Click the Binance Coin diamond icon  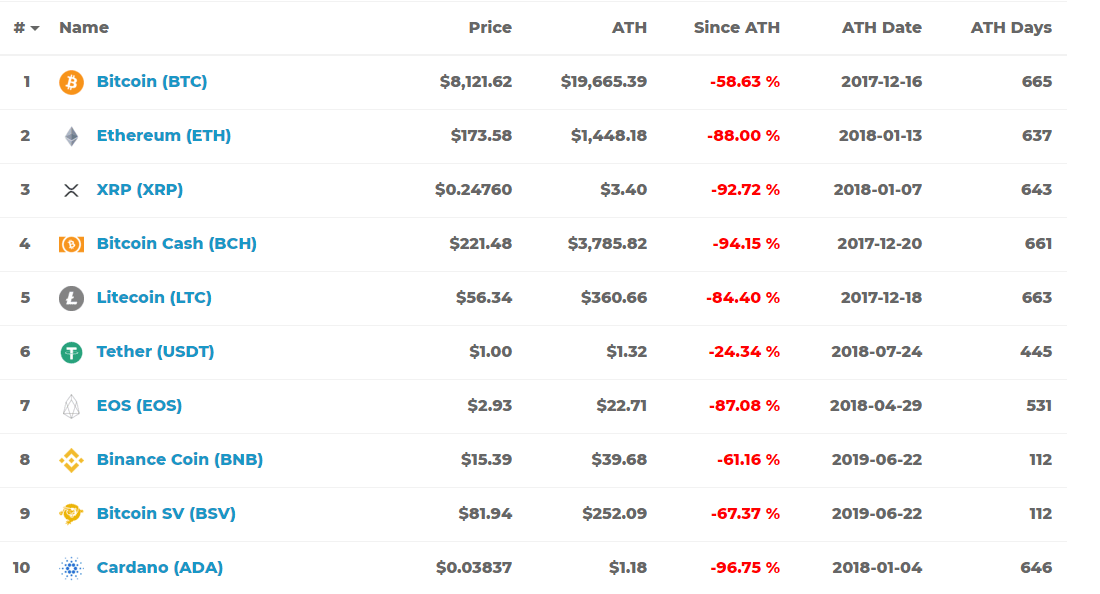click(x=70, y=459)
